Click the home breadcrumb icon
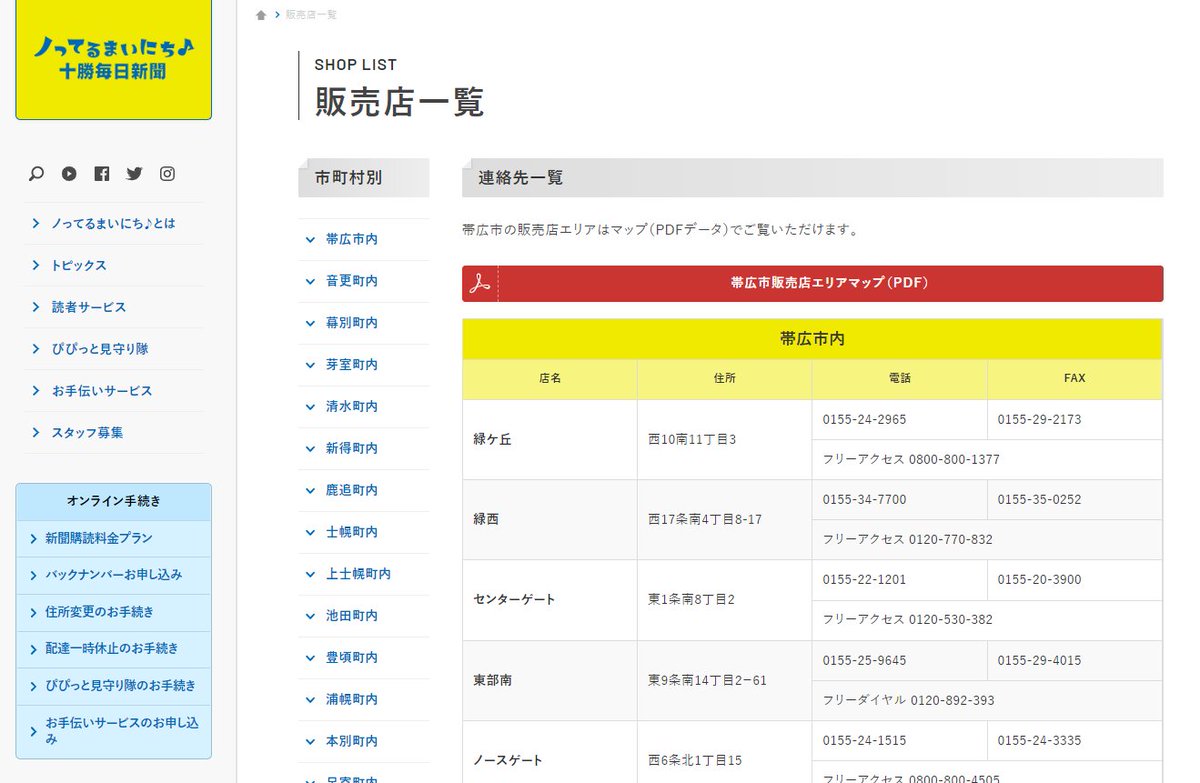The width and height of the screenshot is (1200, 783). (261, 15)
